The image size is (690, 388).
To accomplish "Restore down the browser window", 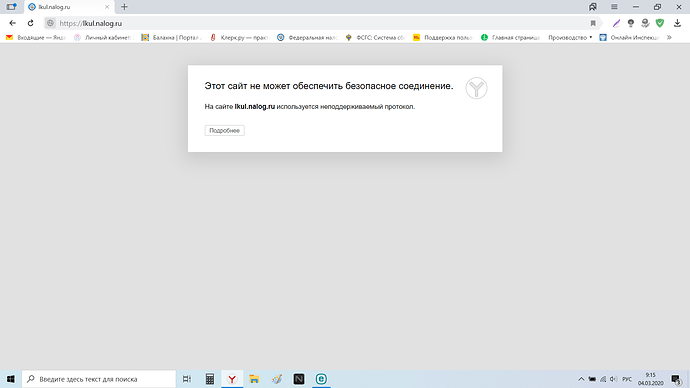I will click(x=657, y=7).
